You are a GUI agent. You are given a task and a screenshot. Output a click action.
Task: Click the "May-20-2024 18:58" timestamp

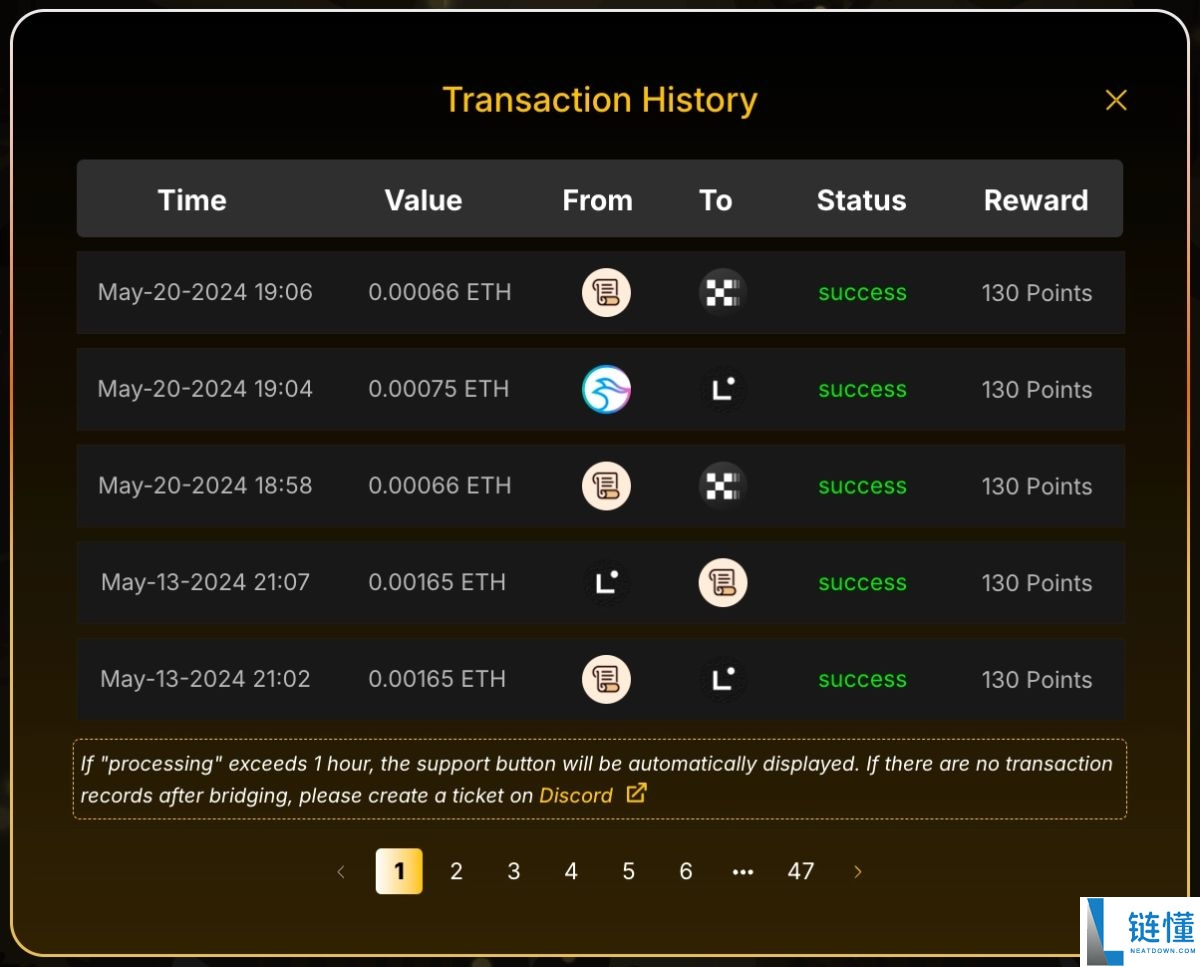[205, 485]
